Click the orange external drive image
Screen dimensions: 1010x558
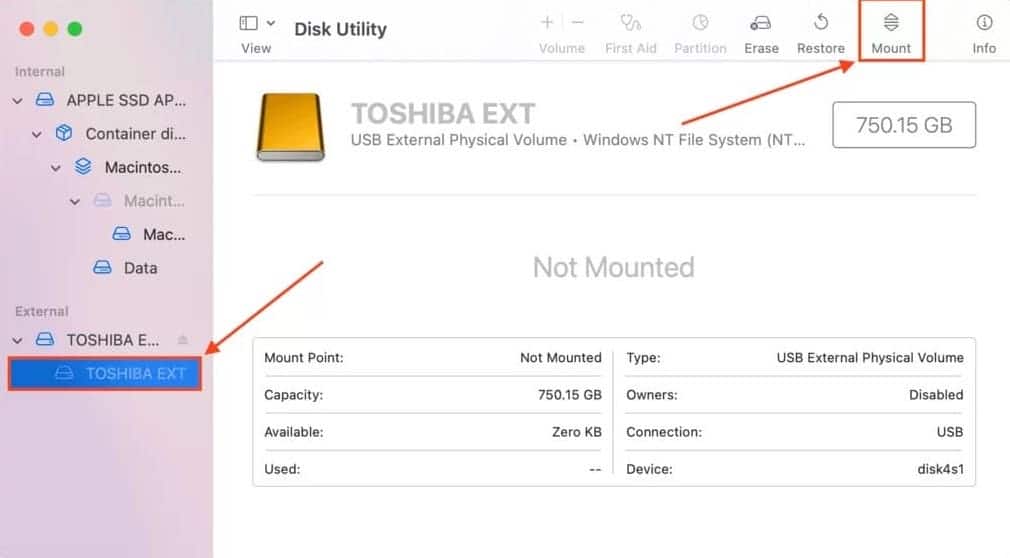290,127
